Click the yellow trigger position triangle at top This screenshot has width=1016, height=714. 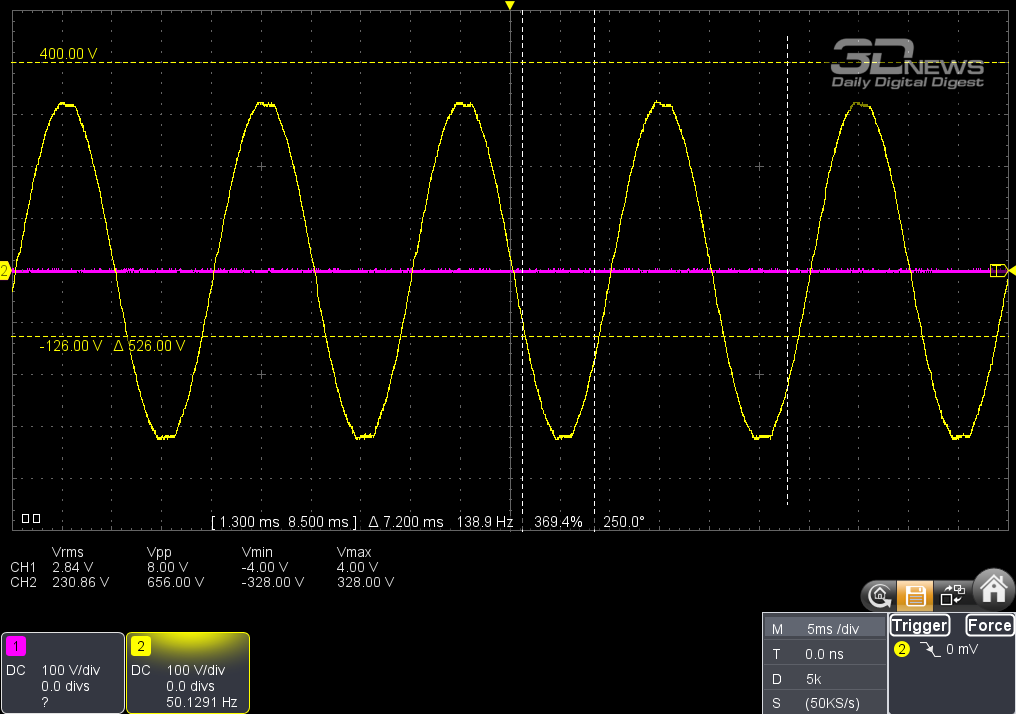(x=510, y=6)
